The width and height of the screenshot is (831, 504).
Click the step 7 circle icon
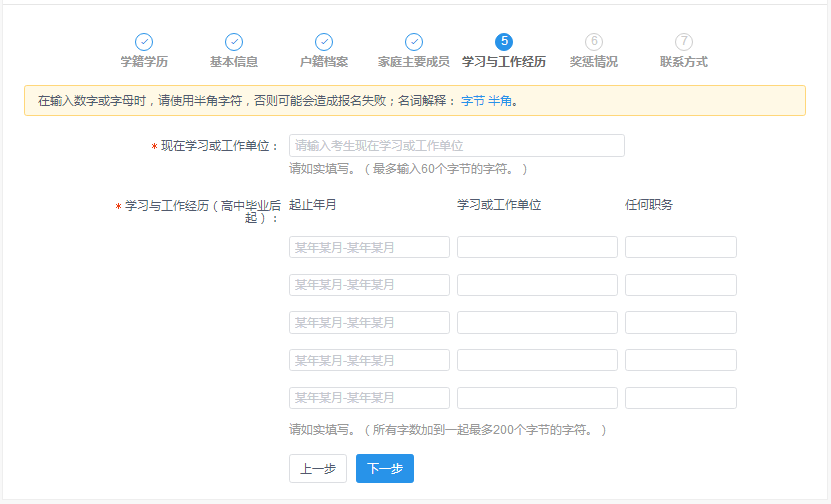(684, 42)
